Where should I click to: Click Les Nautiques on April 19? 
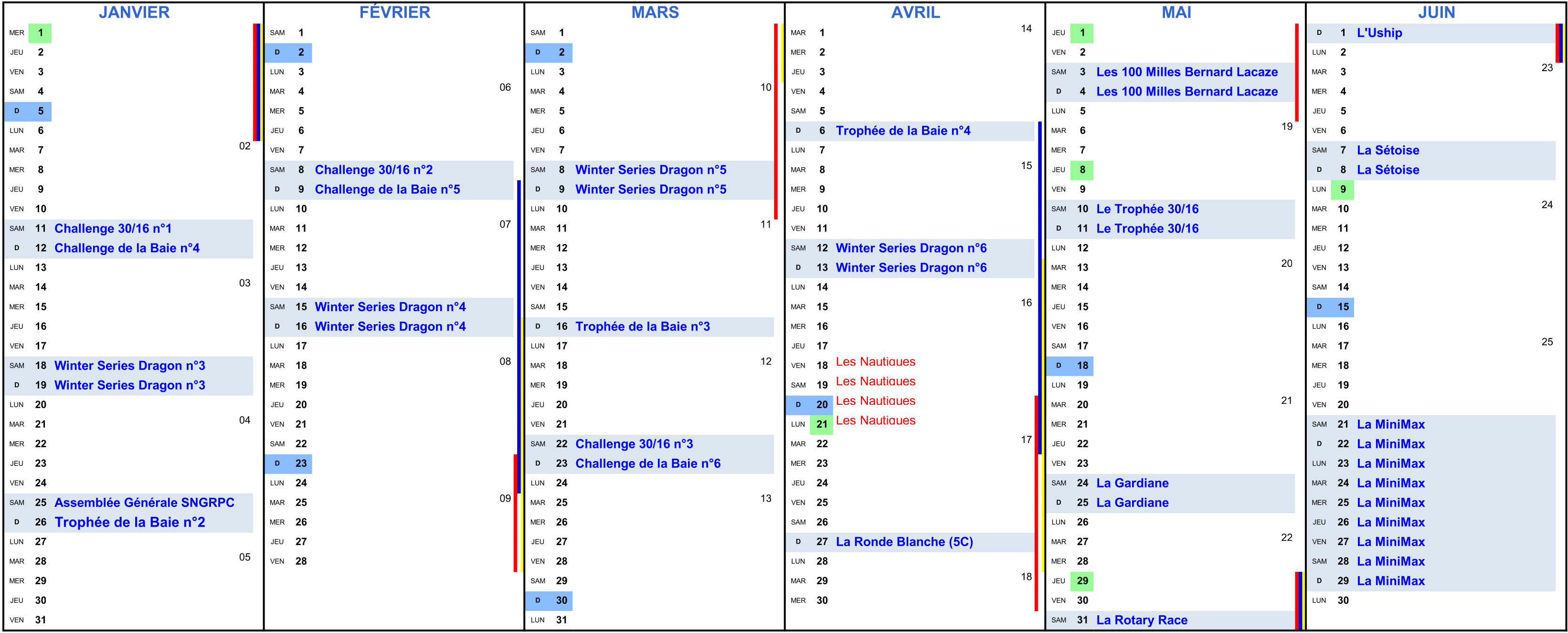click(875, 381)
